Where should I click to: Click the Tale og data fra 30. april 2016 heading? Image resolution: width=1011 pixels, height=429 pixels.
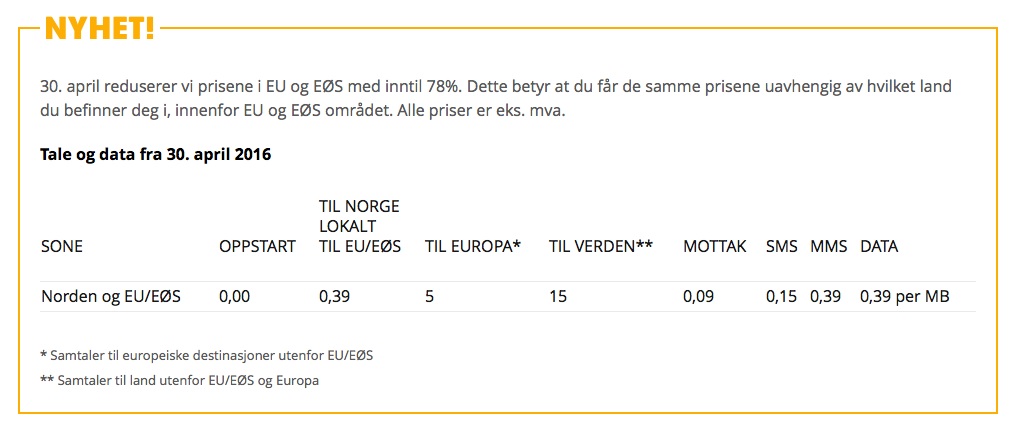coord(155,155)
